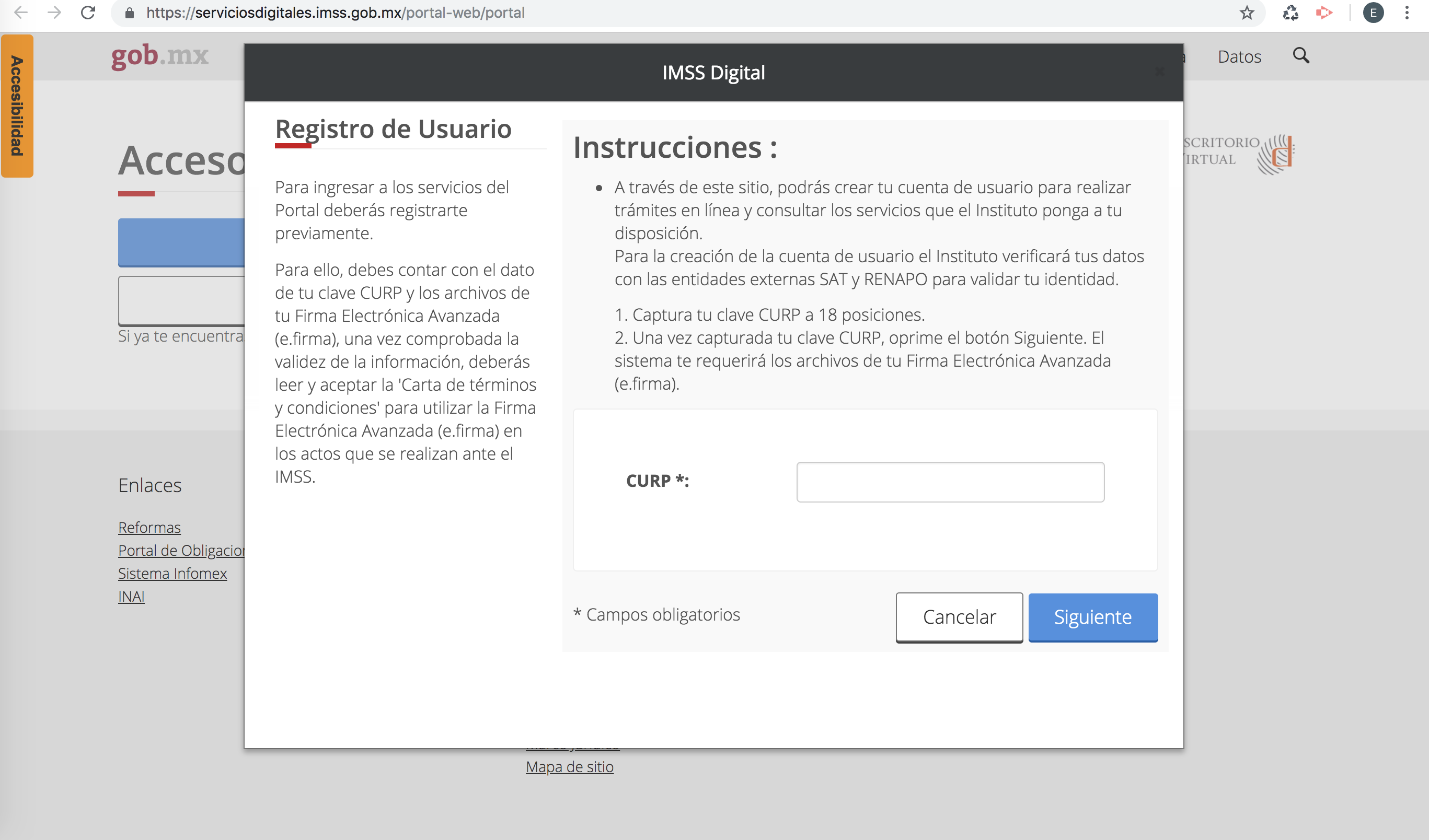Click the search magnifier icon
The height and width of the screenshot is (840, 1429).
pyautogui.click(x=1301, y=55)
